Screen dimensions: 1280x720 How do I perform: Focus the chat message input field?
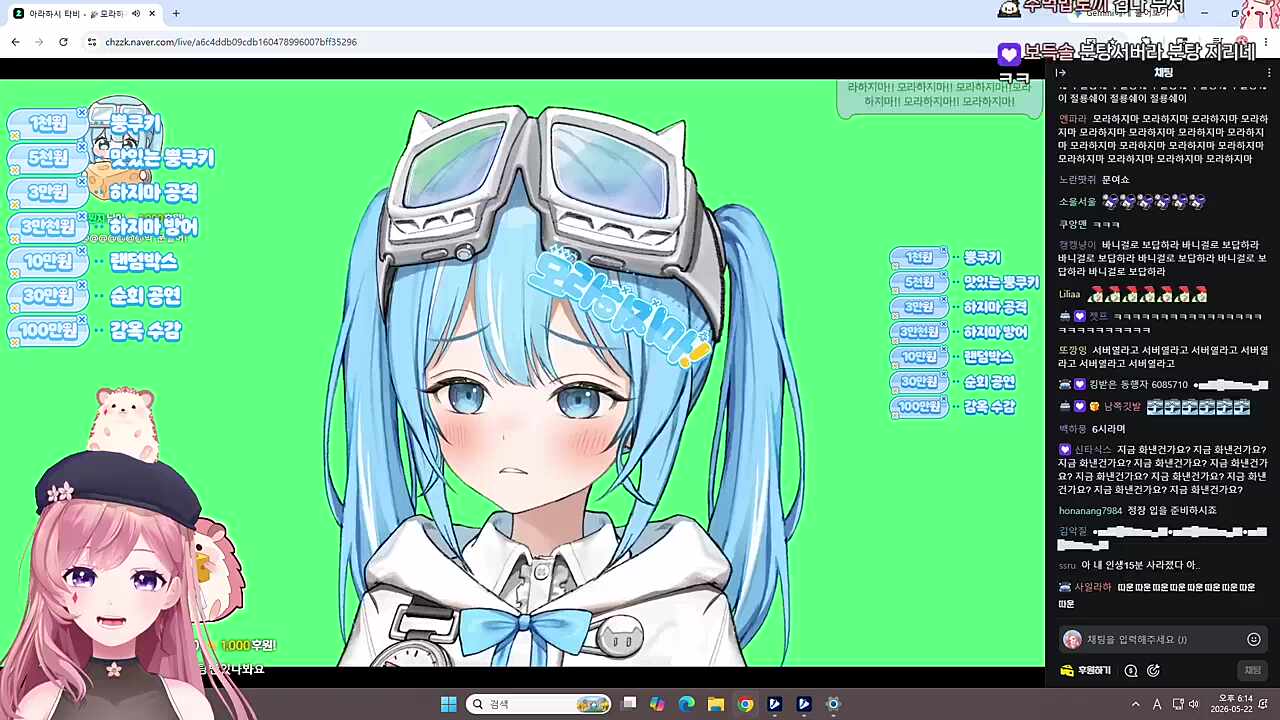pos(1151,639)
